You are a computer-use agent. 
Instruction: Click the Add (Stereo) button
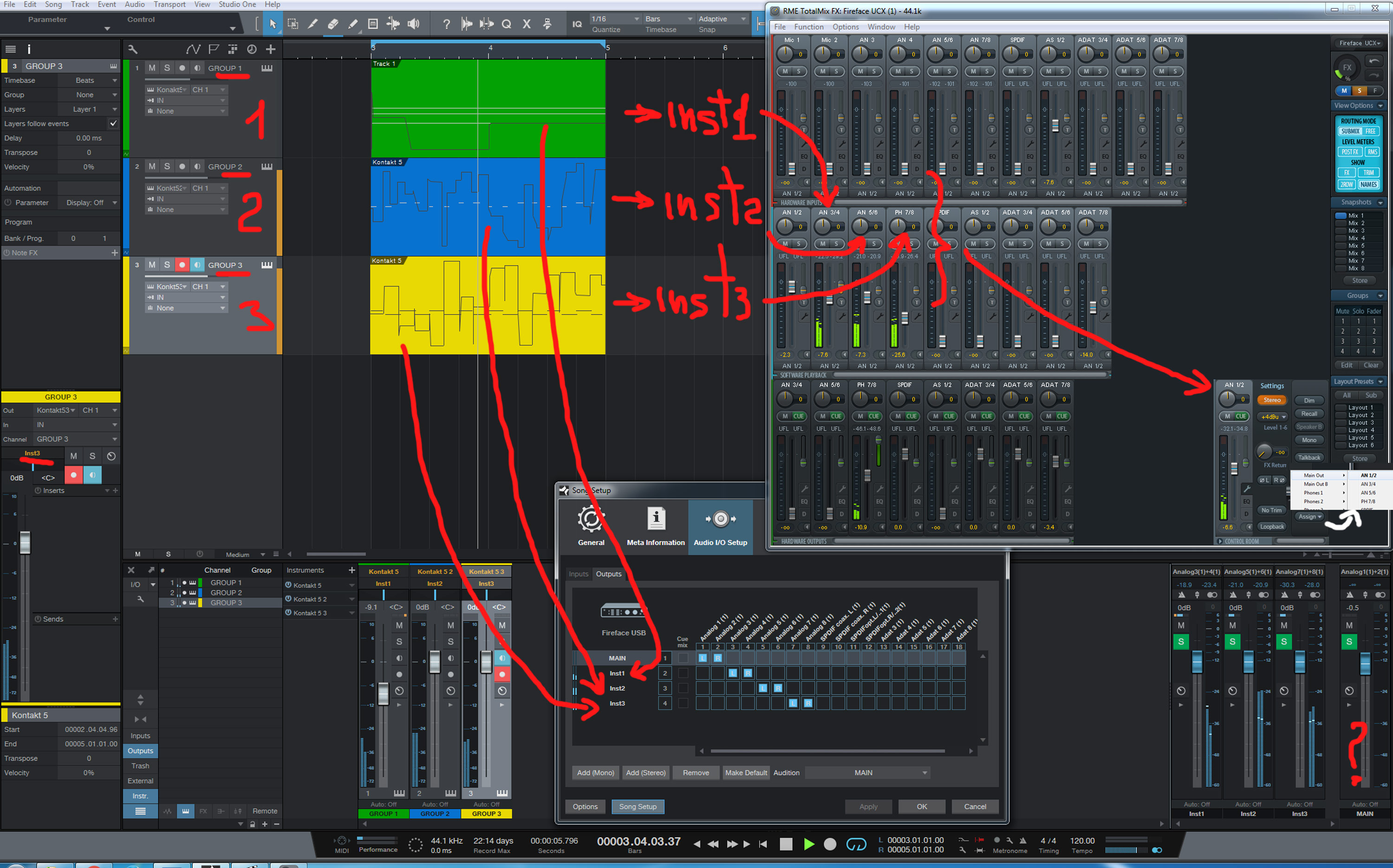click(645, 773)
